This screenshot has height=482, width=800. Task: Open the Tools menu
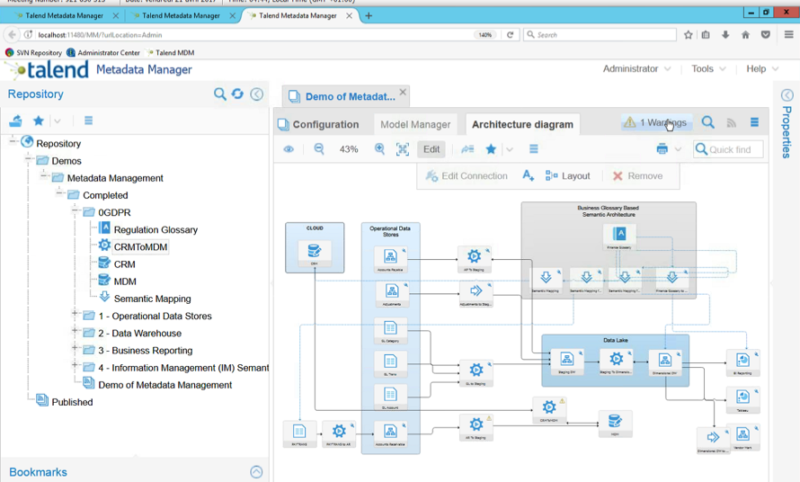pos(708,69)
